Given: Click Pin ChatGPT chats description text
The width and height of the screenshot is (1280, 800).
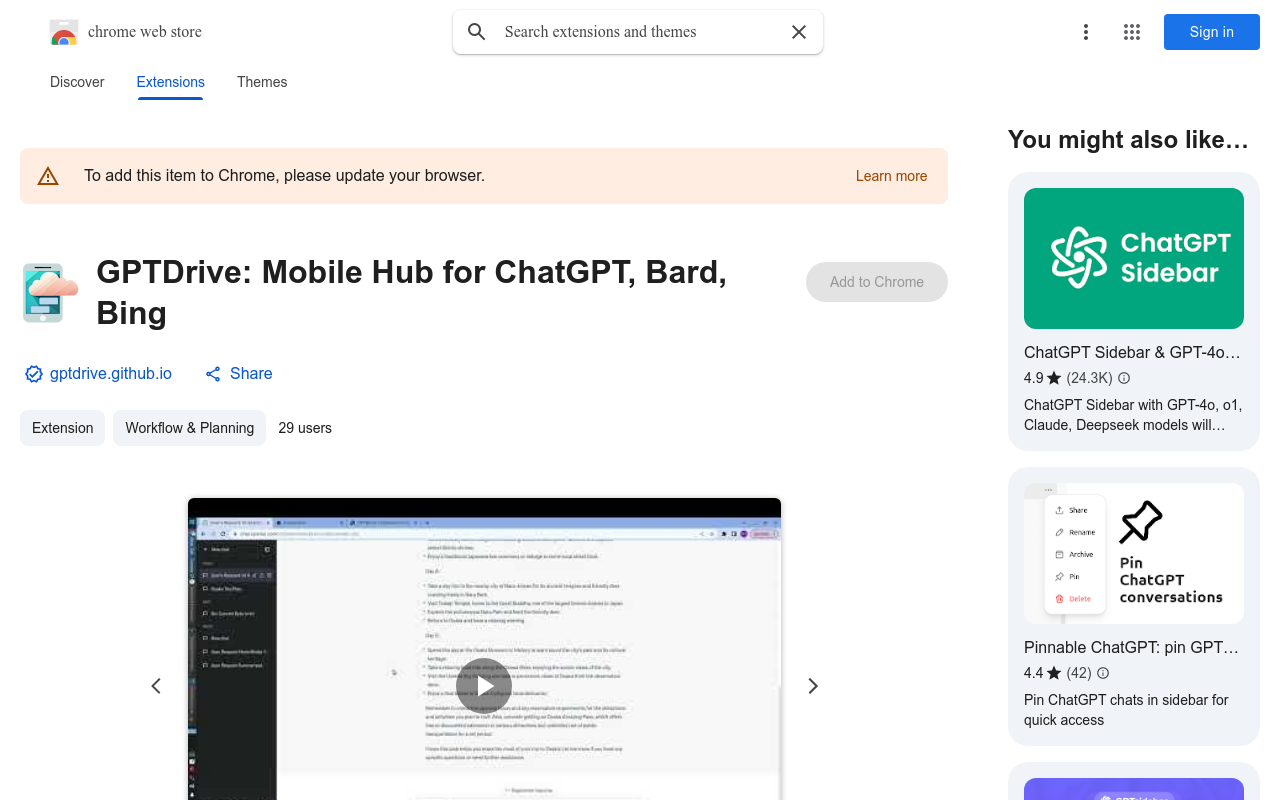Looking at the screenshot, I should [x=1126, y=710].
